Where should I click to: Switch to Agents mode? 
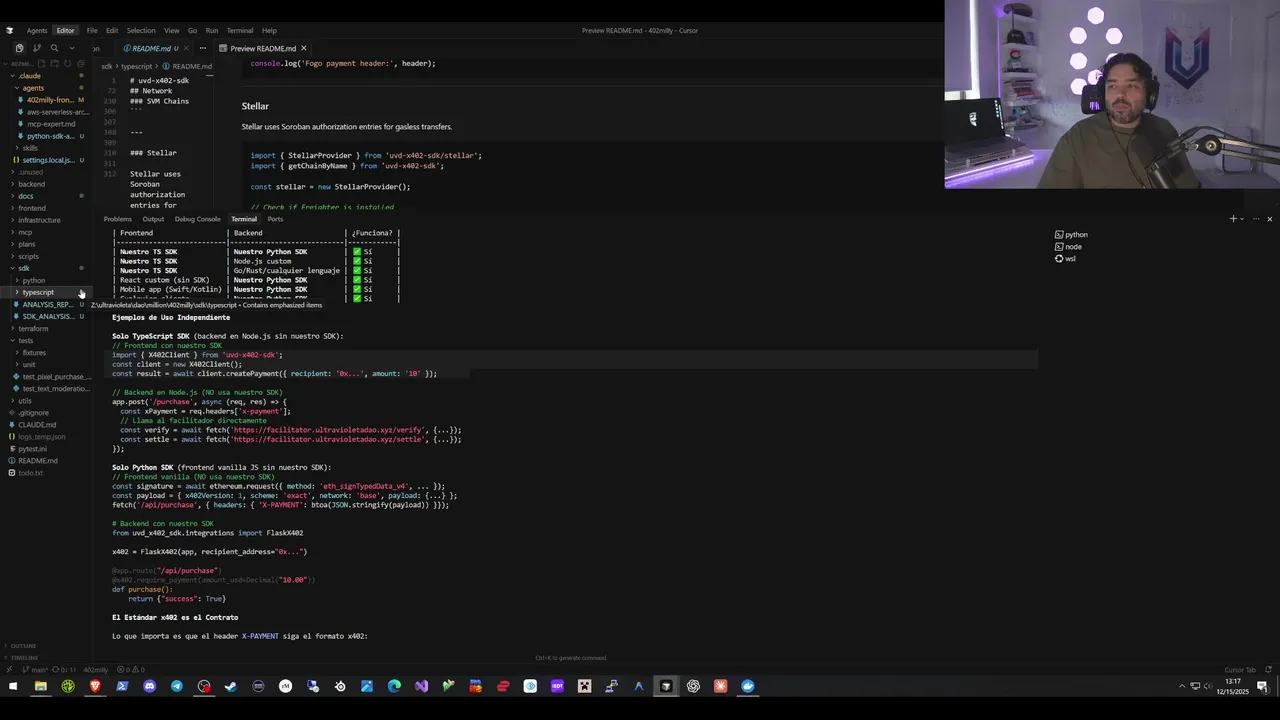[37, 30]
